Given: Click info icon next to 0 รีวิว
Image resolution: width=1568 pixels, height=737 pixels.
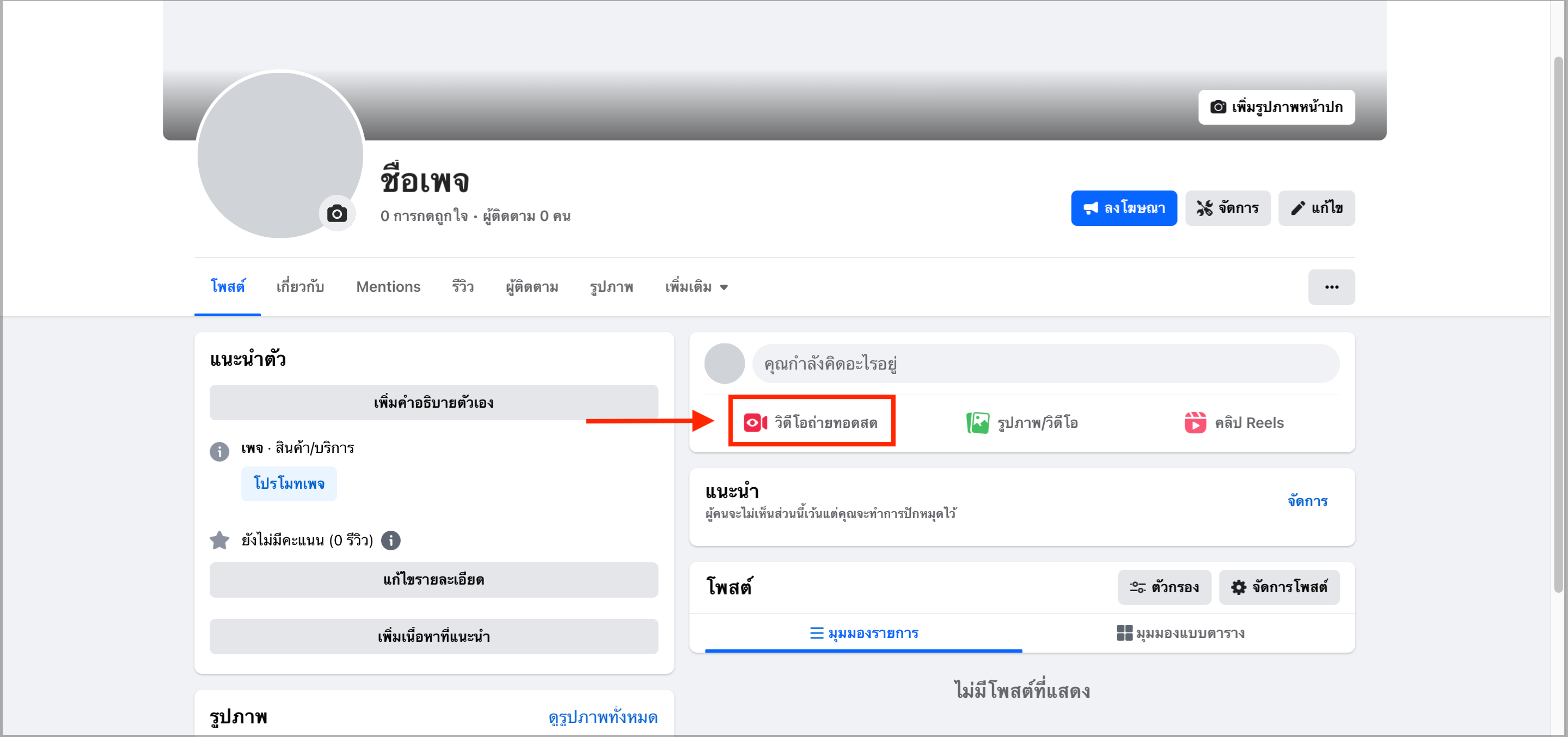Looking at the screenshot, I should tap(391, 541).
